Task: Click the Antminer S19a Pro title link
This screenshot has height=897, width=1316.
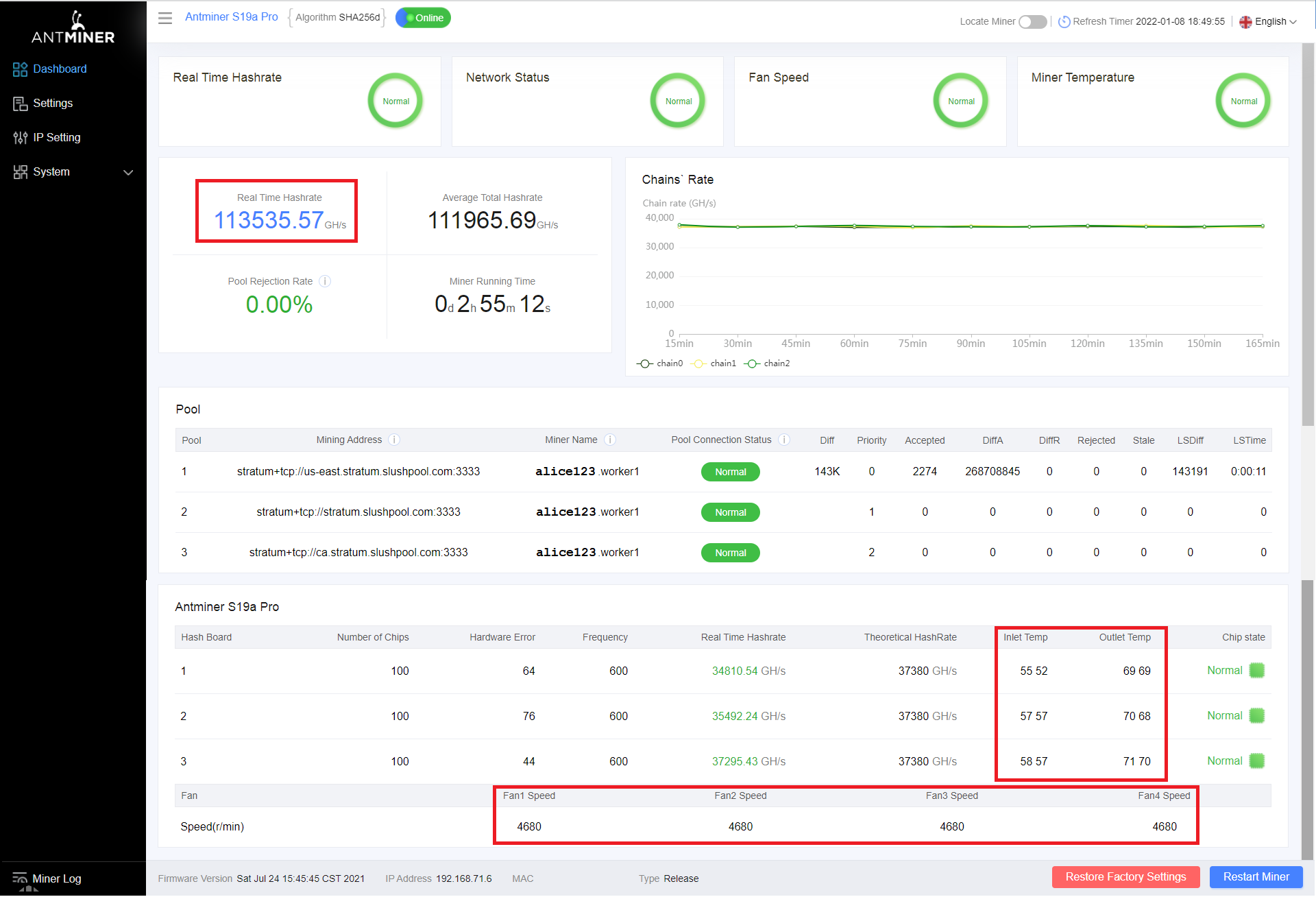Action: pyautogui.click(x=231, y=17)
